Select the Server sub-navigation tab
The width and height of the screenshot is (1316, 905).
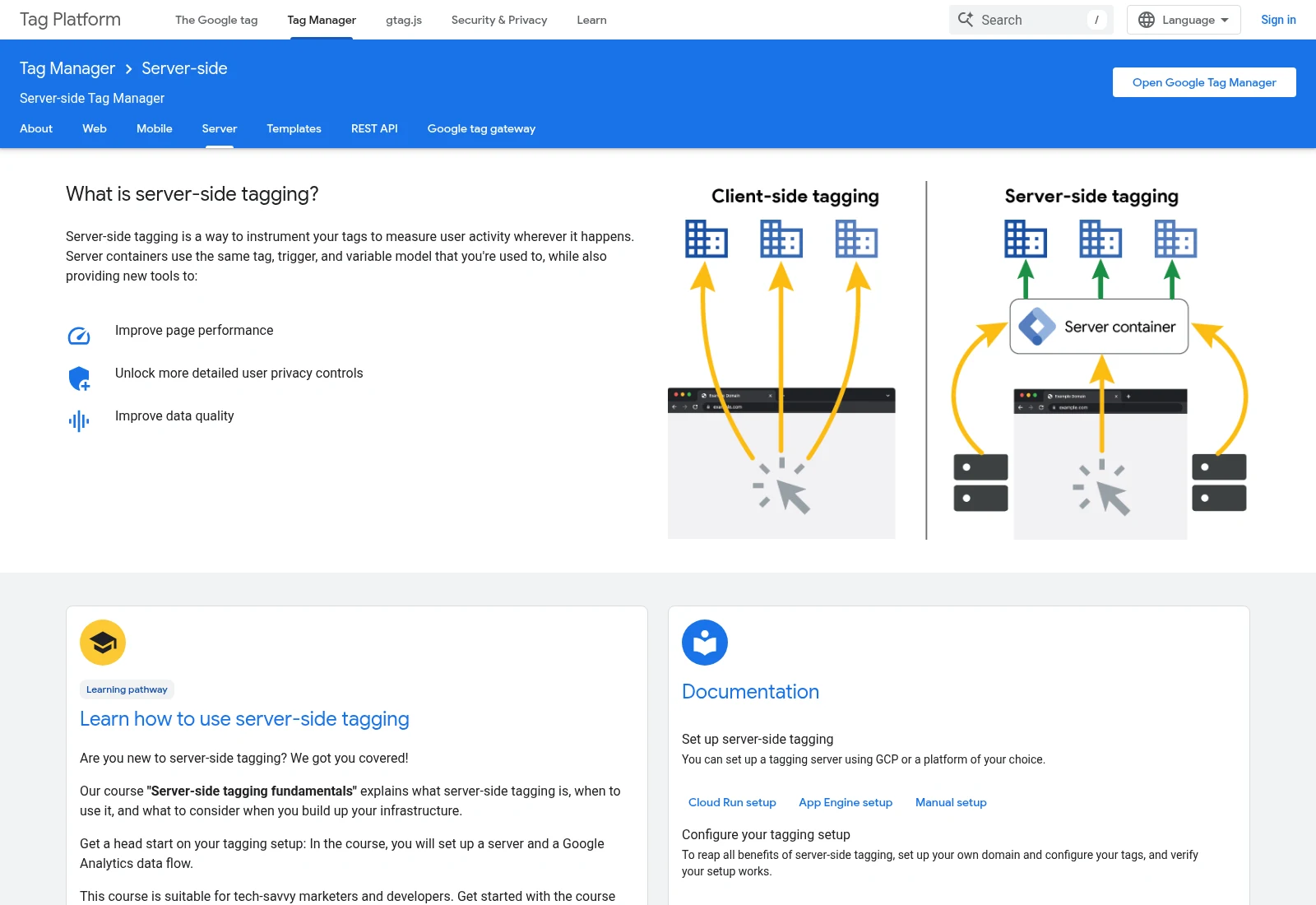(x=220, y=128)
